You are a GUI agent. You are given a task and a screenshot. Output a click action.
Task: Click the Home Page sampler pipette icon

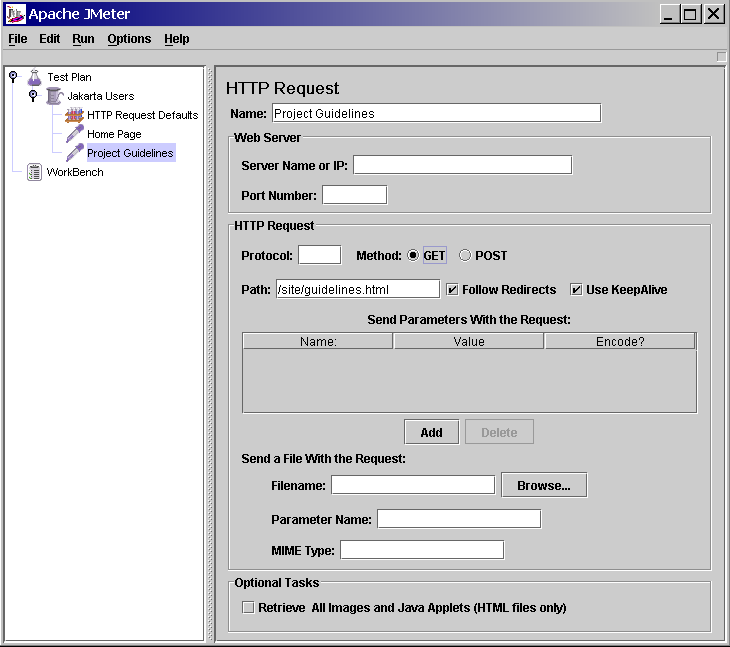[x=74, y=134]
